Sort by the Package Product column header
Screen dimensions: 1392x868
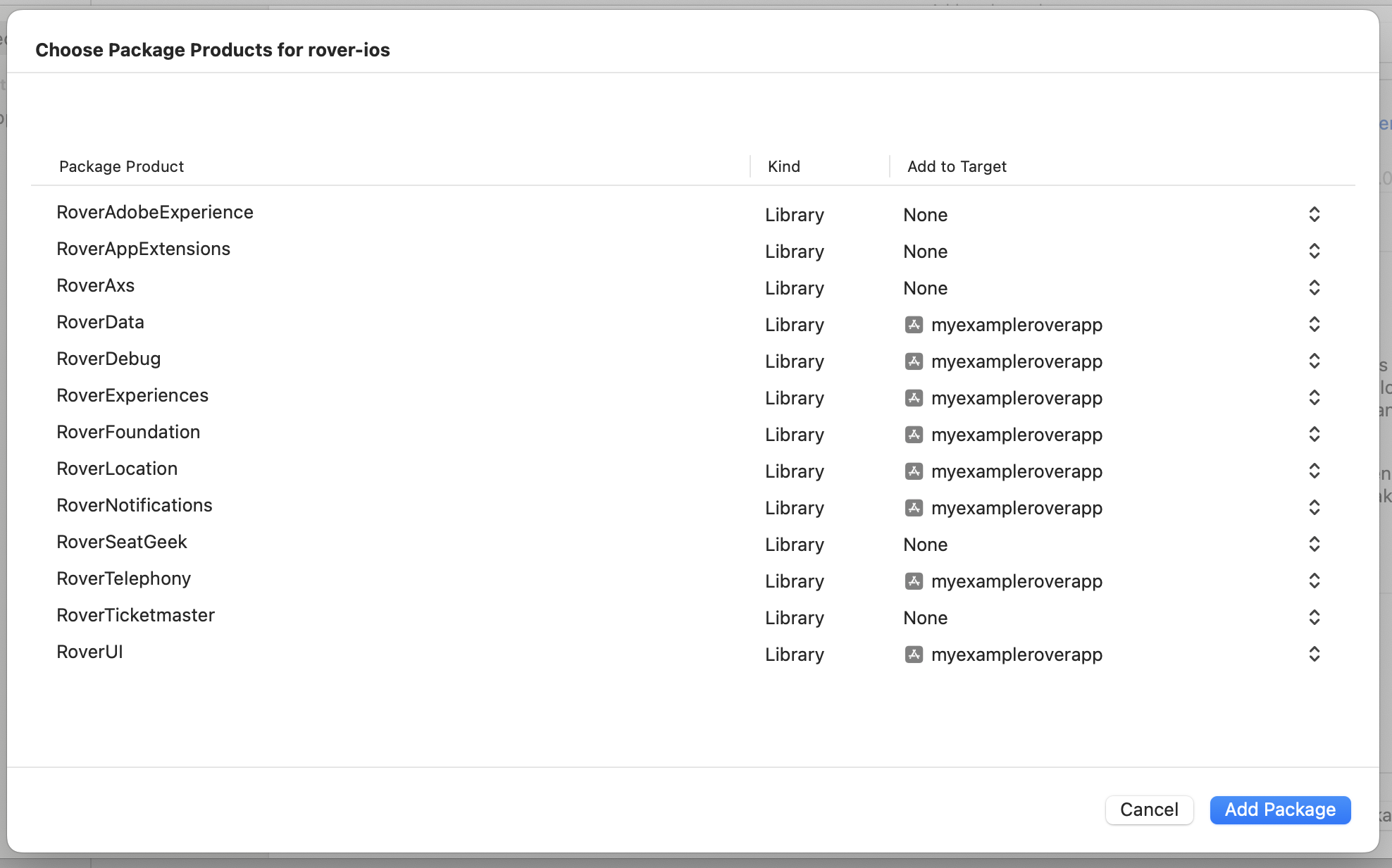point(121,166)
